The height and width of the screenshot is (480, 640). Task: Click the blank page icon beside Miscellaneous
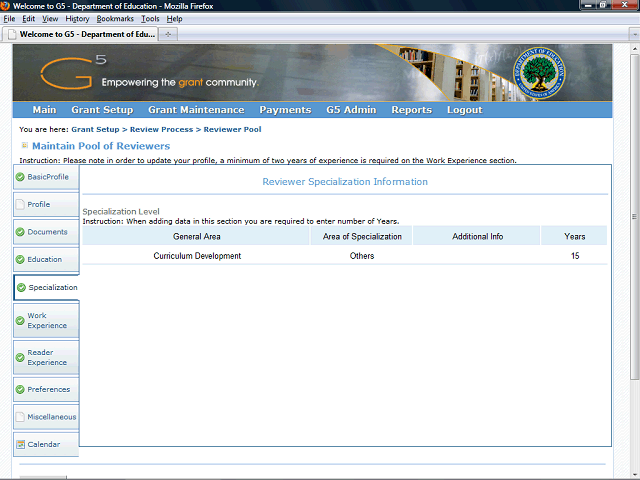[x=21, y=417]
